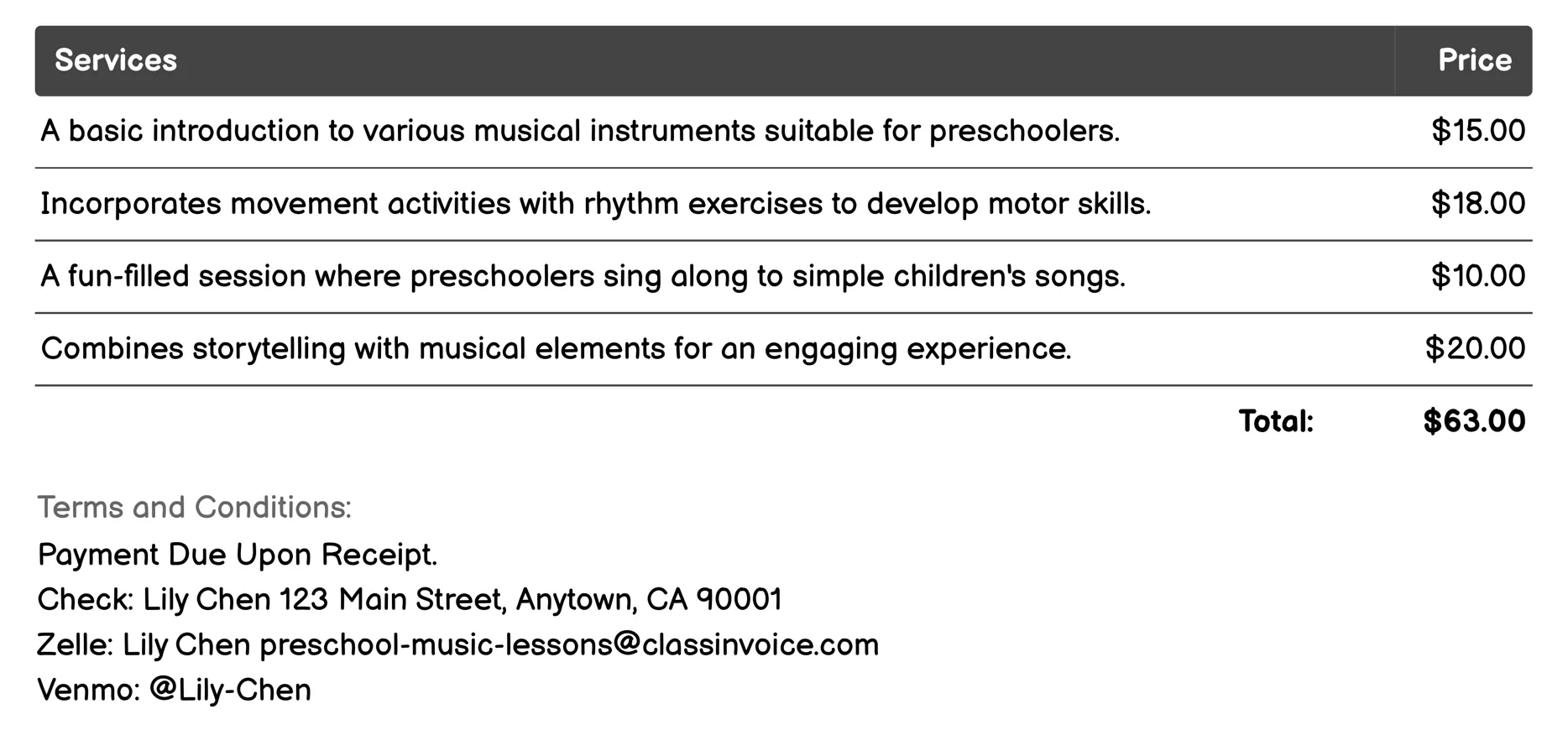
Task: Click the Venmo payment label
Action: [x=89, y=691]
